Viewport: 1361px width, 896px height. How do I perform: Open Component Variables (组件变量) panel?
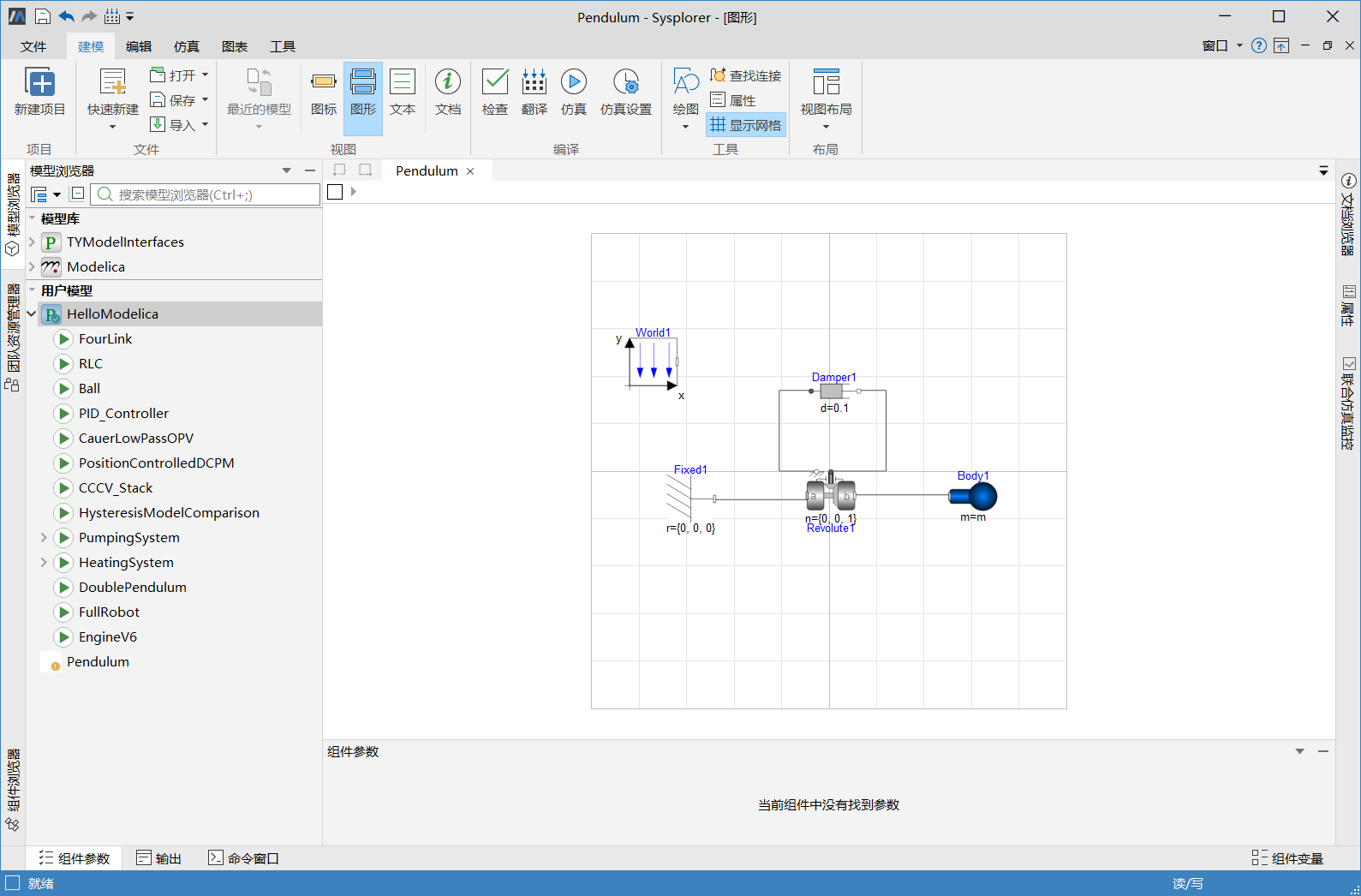[1287, 858]
